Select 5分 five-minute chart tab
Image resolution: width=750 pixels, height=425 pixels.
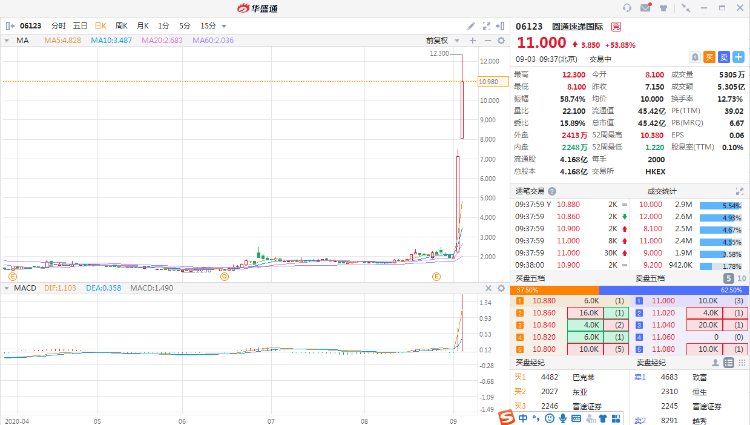(x=185, y=26)
